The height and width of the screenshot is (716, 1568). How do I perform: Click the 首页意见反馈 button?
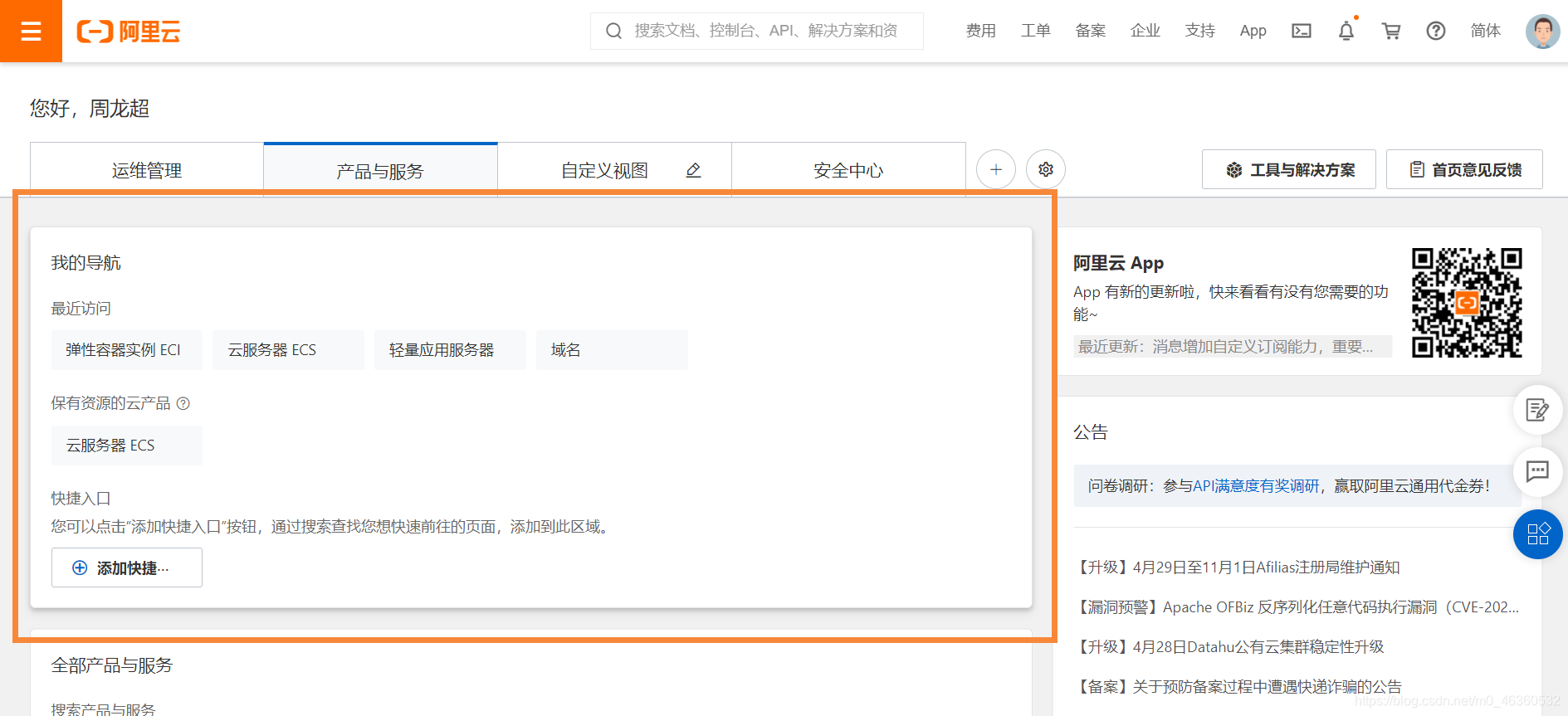click(x=1464, y=169)
